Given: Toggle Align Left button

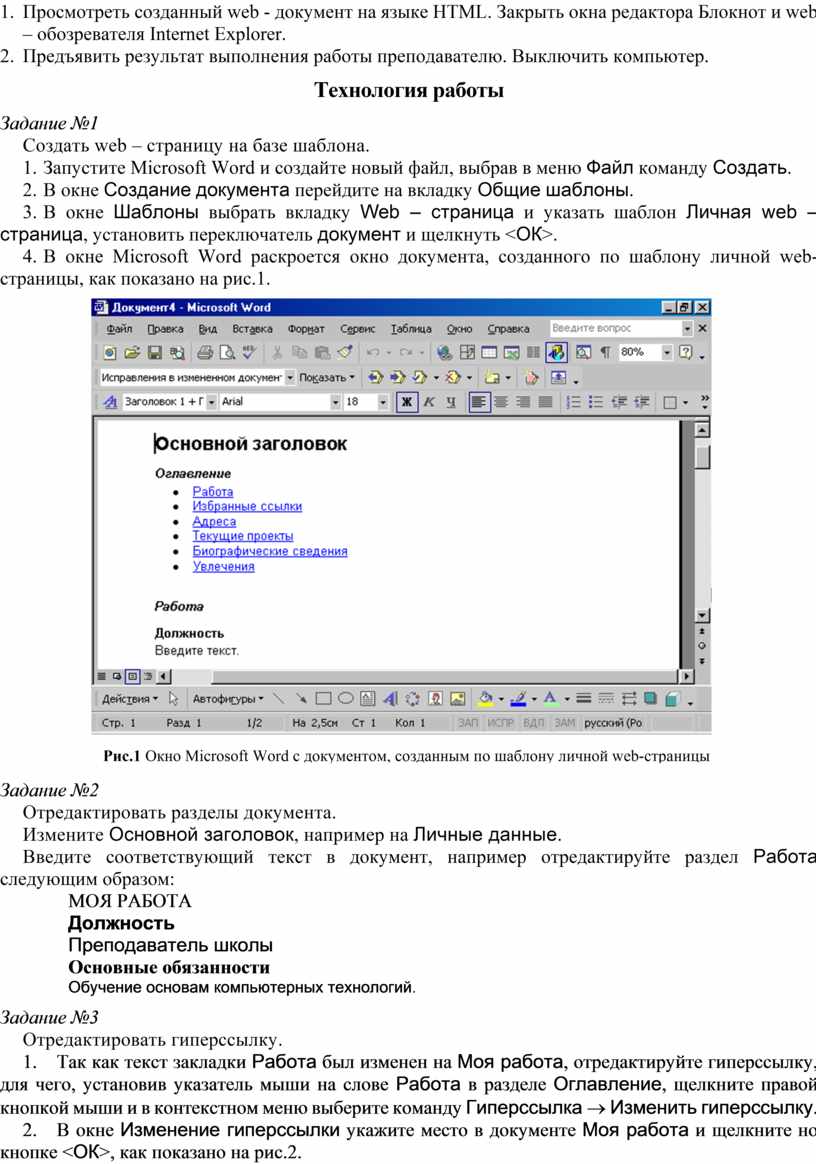Looking at the screenshot, I should point(479,402).
